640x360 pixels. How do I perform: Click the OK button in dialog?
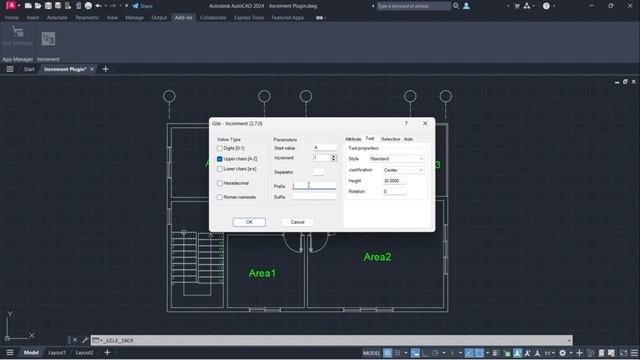tap(249, 222)
